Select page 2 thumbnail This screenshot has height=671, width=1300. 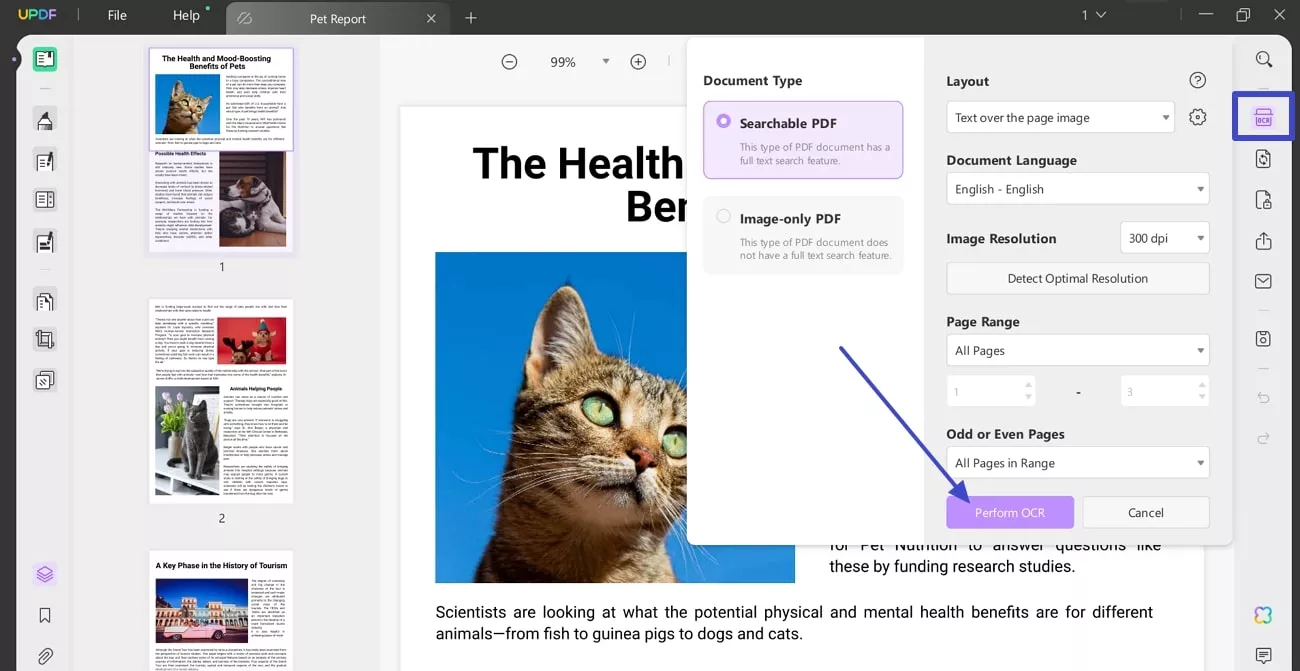coord(222,400)
